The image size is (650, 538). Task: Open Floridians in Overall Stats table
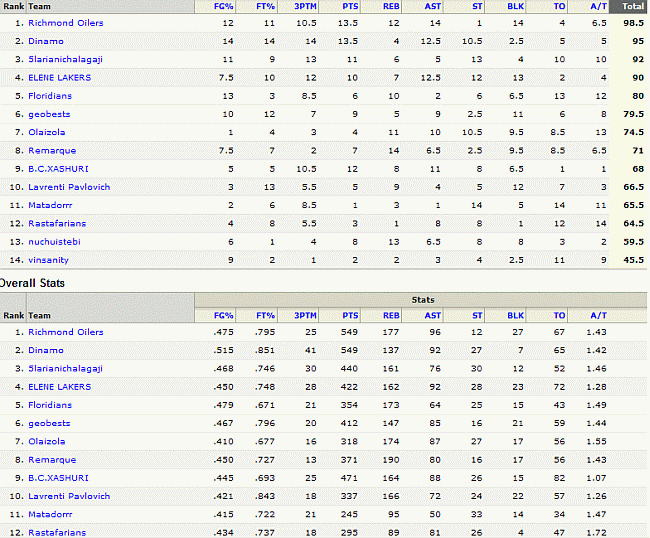pos(50,405)
